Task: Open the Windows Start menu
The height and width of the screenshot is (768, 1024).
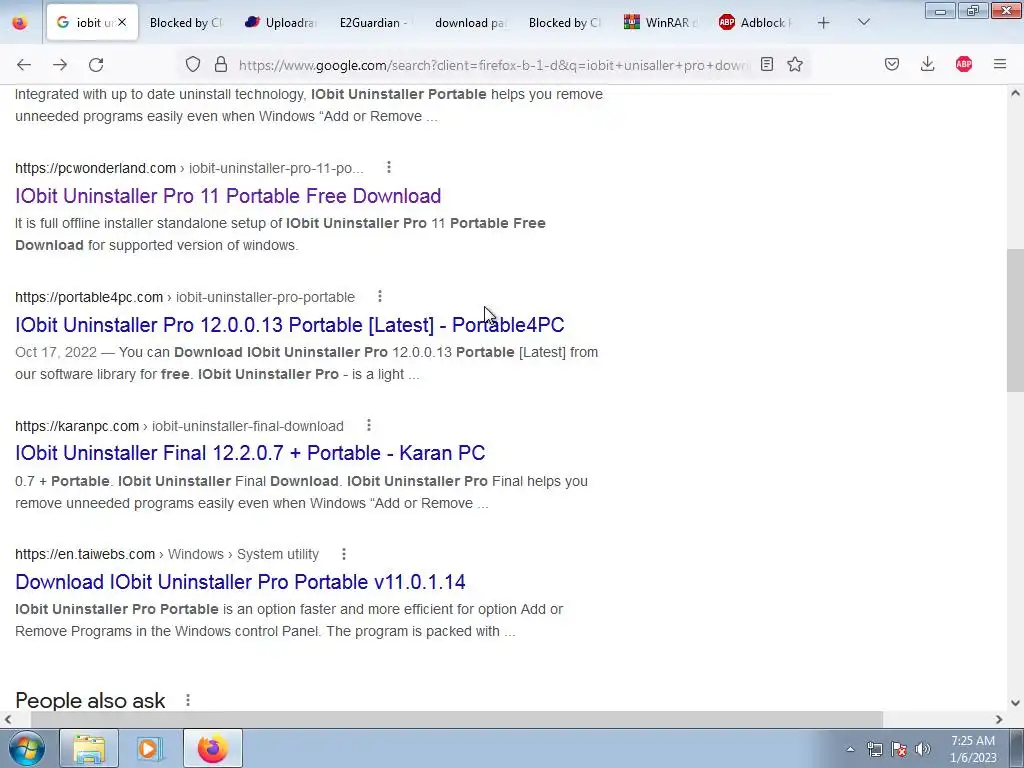Action: coord(26,748)
